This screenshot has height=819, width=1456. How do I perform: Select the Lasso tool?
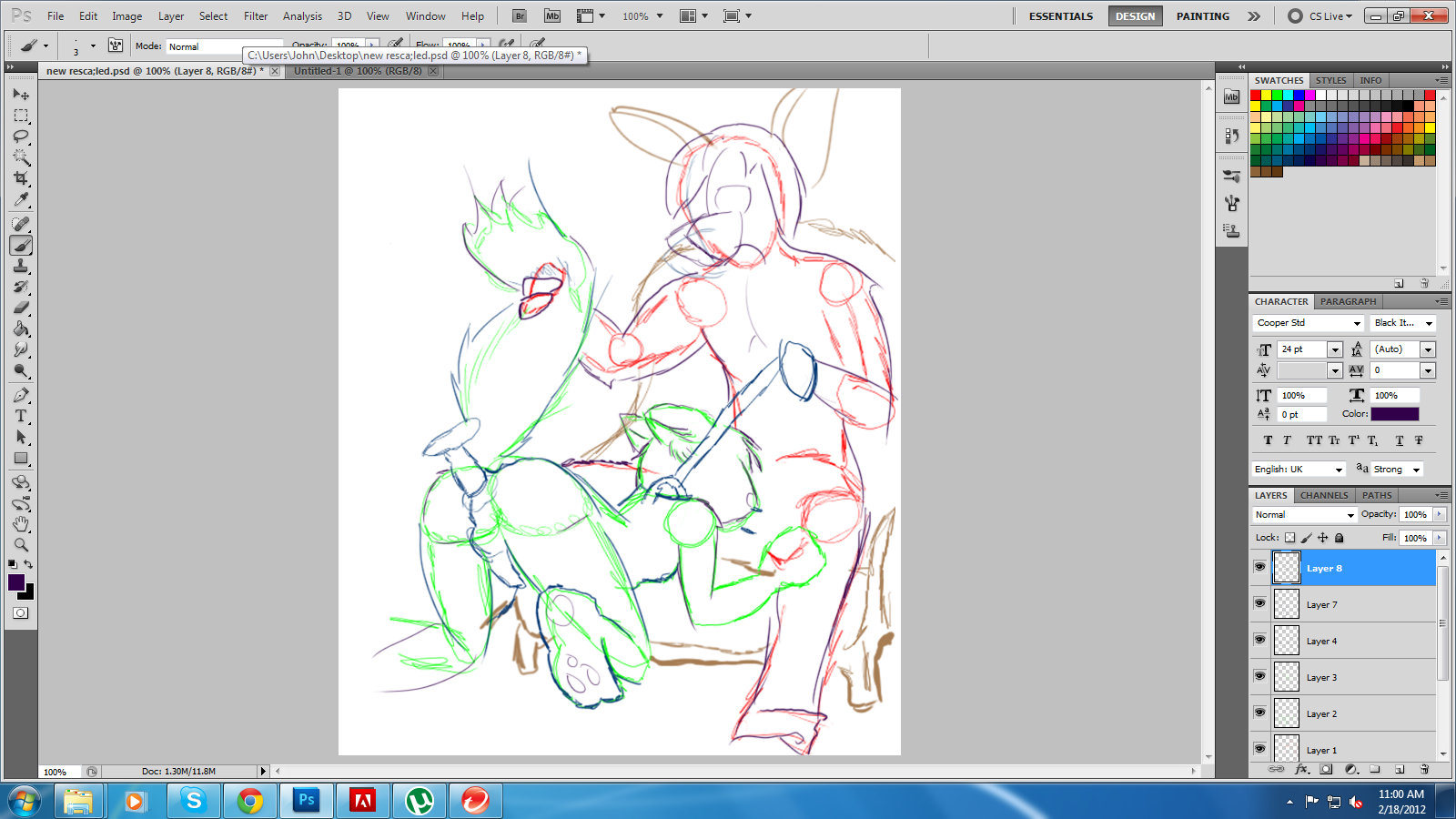point(21,136)
